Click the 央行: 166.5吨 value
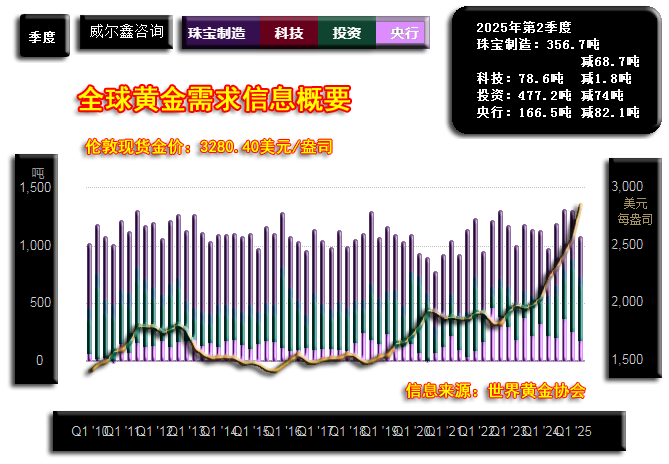The width and height of the screenshot is (669, 464). [524, 113]
